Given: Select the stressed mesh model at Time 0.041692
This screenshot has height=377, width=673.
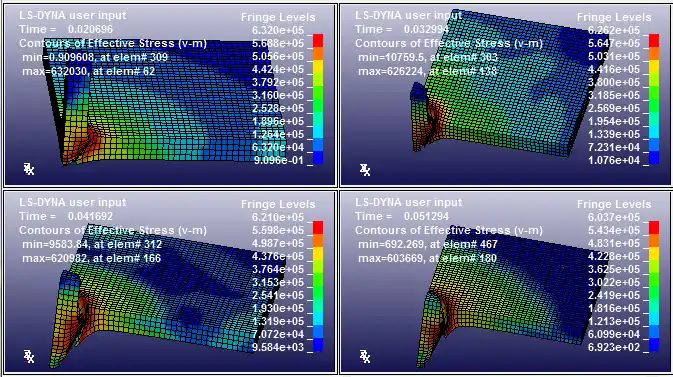Looking at the screenshot, I should point(167,296).
